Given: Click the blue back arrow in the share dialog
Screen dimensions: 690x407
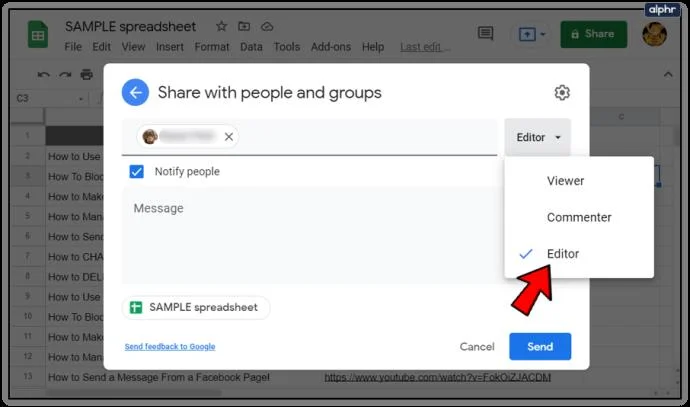Looking at the screenshot, I should [135, 92].
